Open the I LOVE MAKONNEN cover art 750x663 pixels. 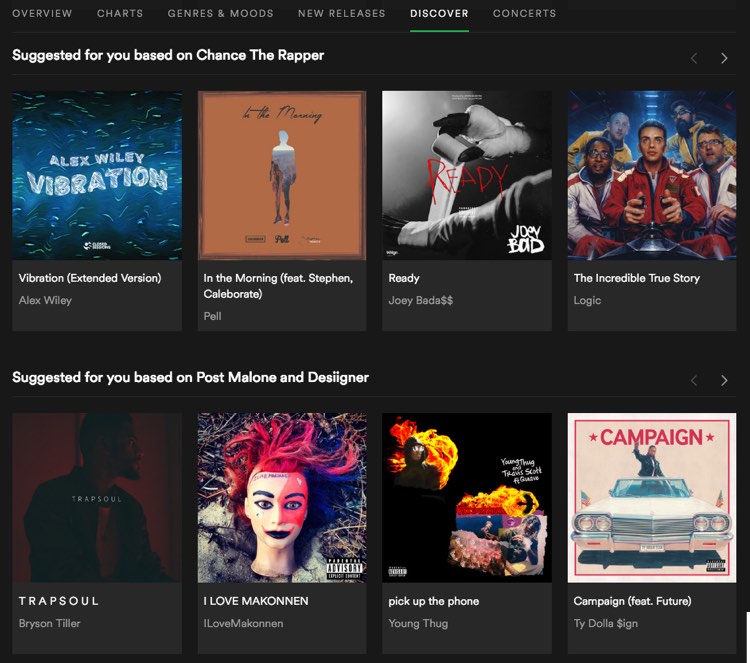click(282, 498)
